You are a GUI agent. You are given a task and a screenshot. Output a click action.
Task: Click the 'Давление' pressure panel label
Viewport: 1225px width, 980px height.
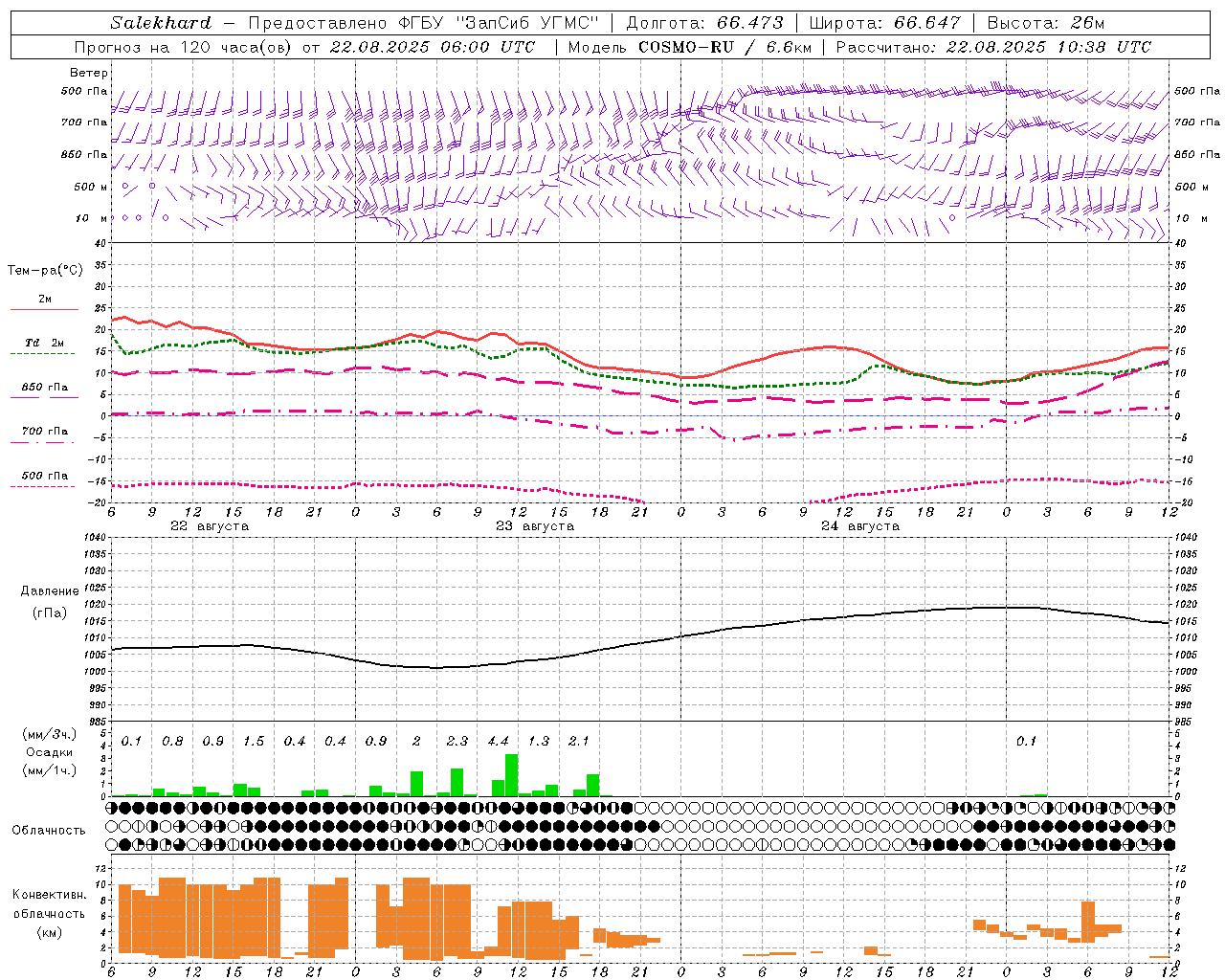pyautogui.click(x=50, y=591)
